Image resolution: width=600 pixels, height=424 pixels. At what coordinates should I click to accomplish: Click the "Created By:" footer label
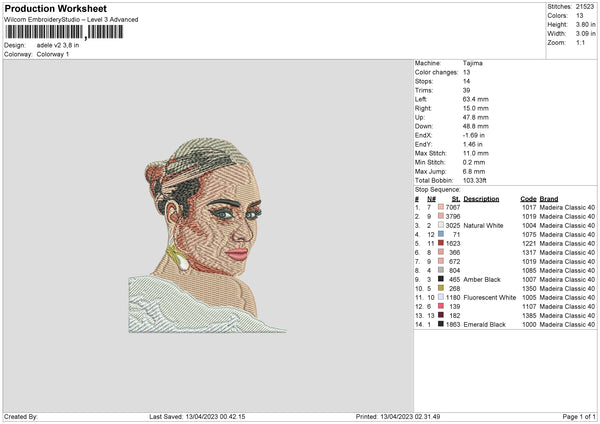click(21, 416)
